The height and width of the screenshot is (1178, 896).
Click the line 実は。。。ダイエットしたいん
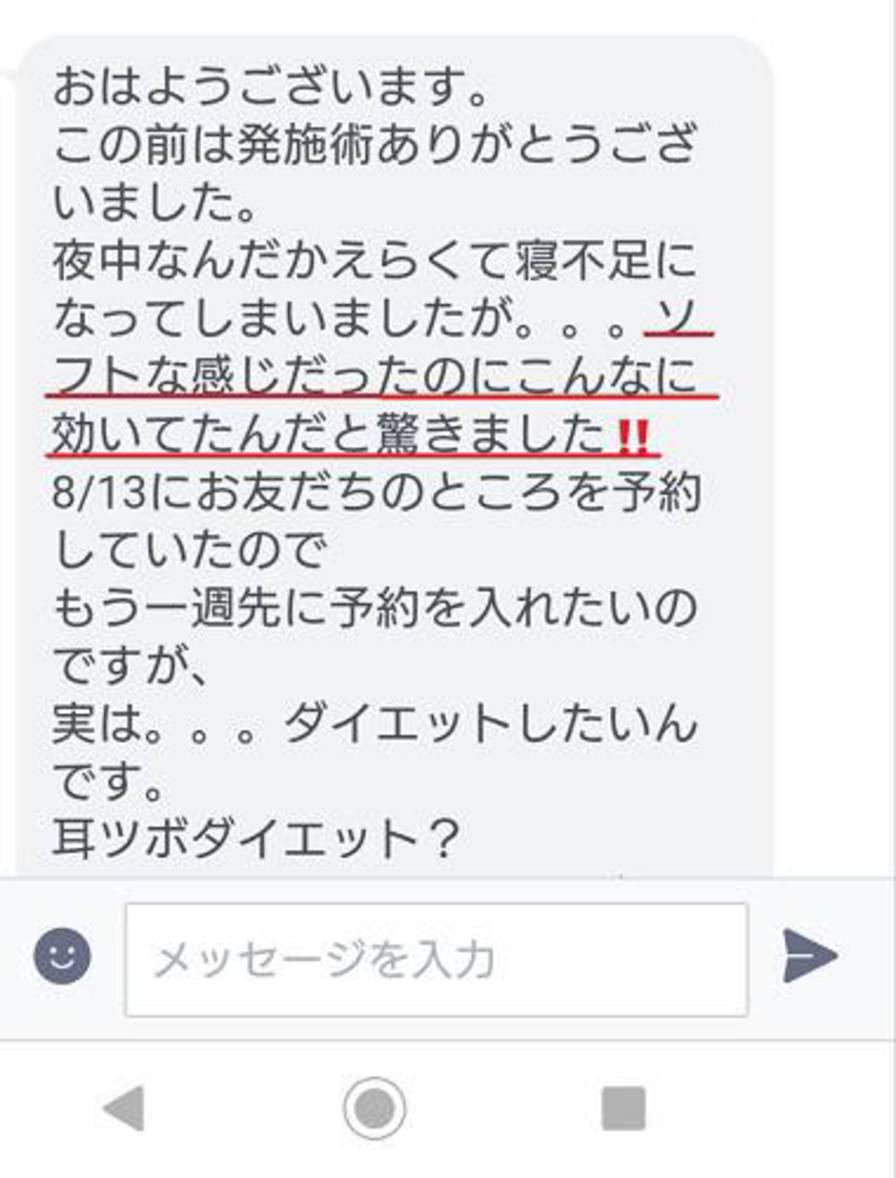(375, 724)
